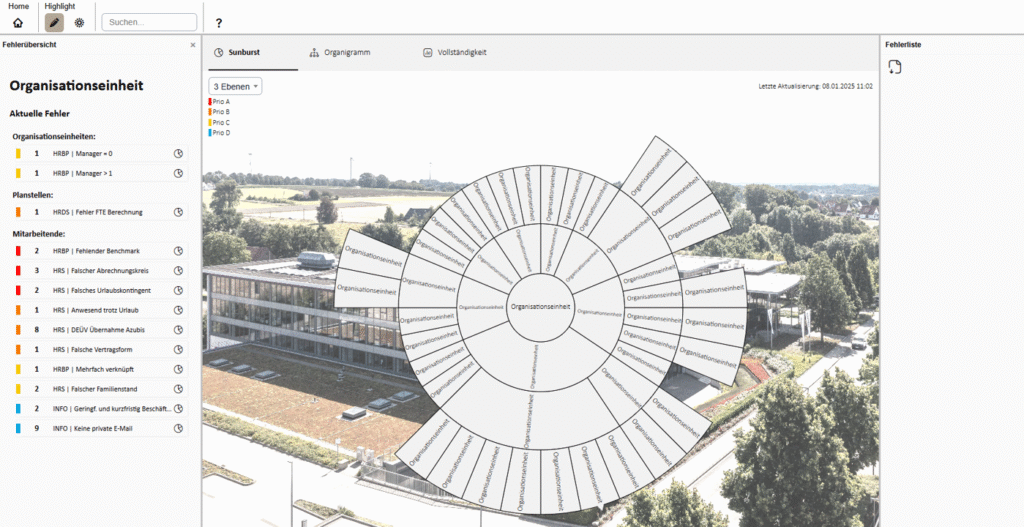Click sunburst icon for Keine private E-Mail
The height and width of the screenshot is (527, 1024).
coord(178,428)
